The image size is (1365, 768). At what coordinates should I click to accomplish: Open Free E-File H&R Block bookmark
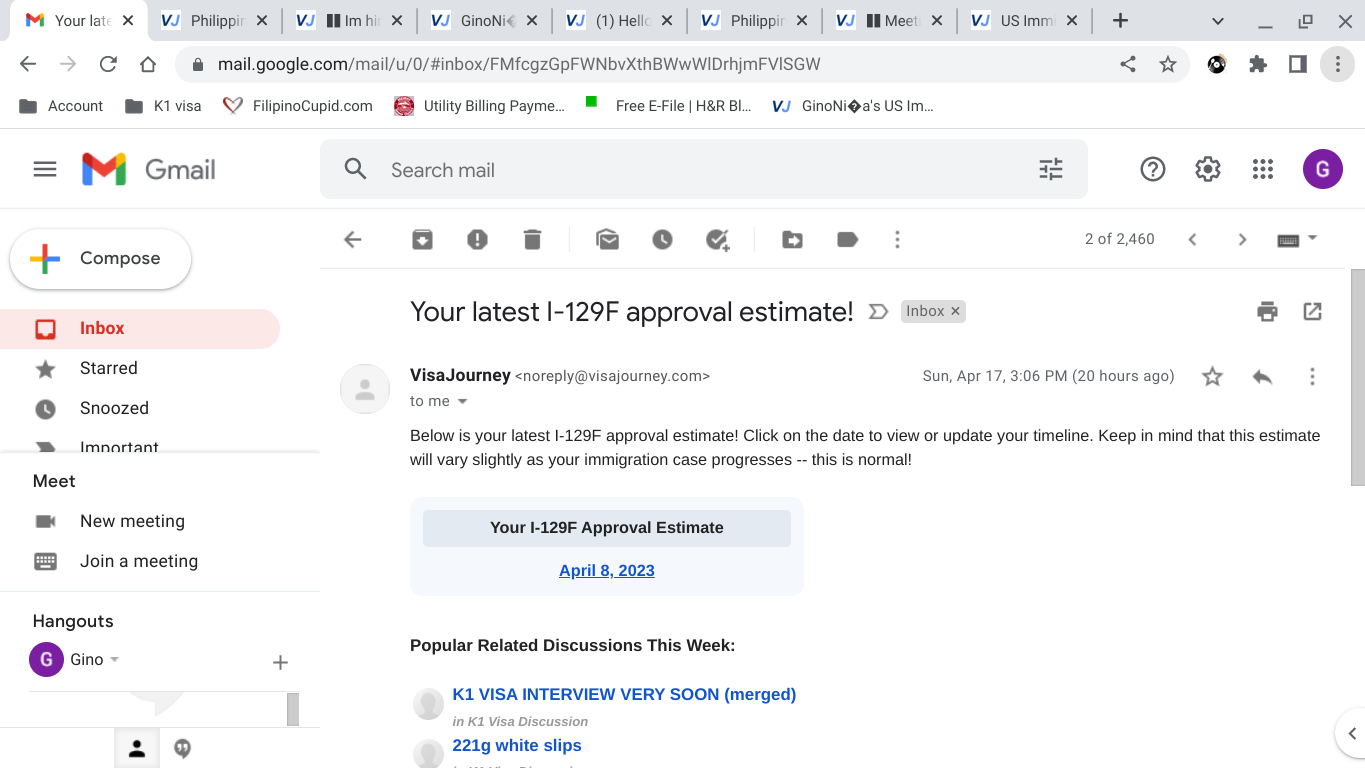click(668, 106)
